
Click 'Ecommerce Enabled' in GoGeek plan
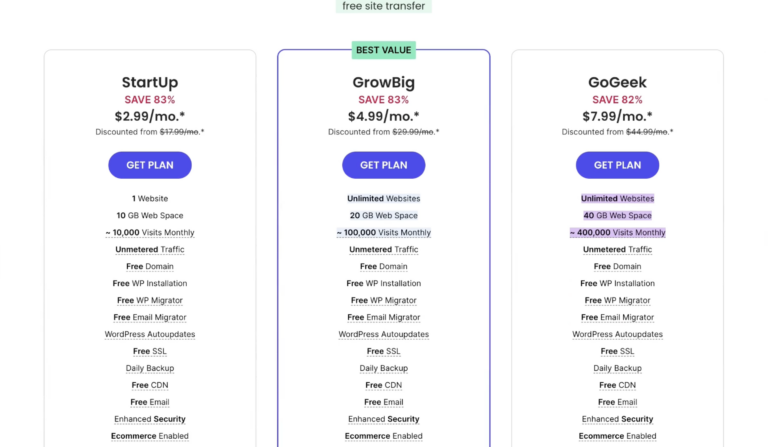pyautogui.click(x=617, y=436)
